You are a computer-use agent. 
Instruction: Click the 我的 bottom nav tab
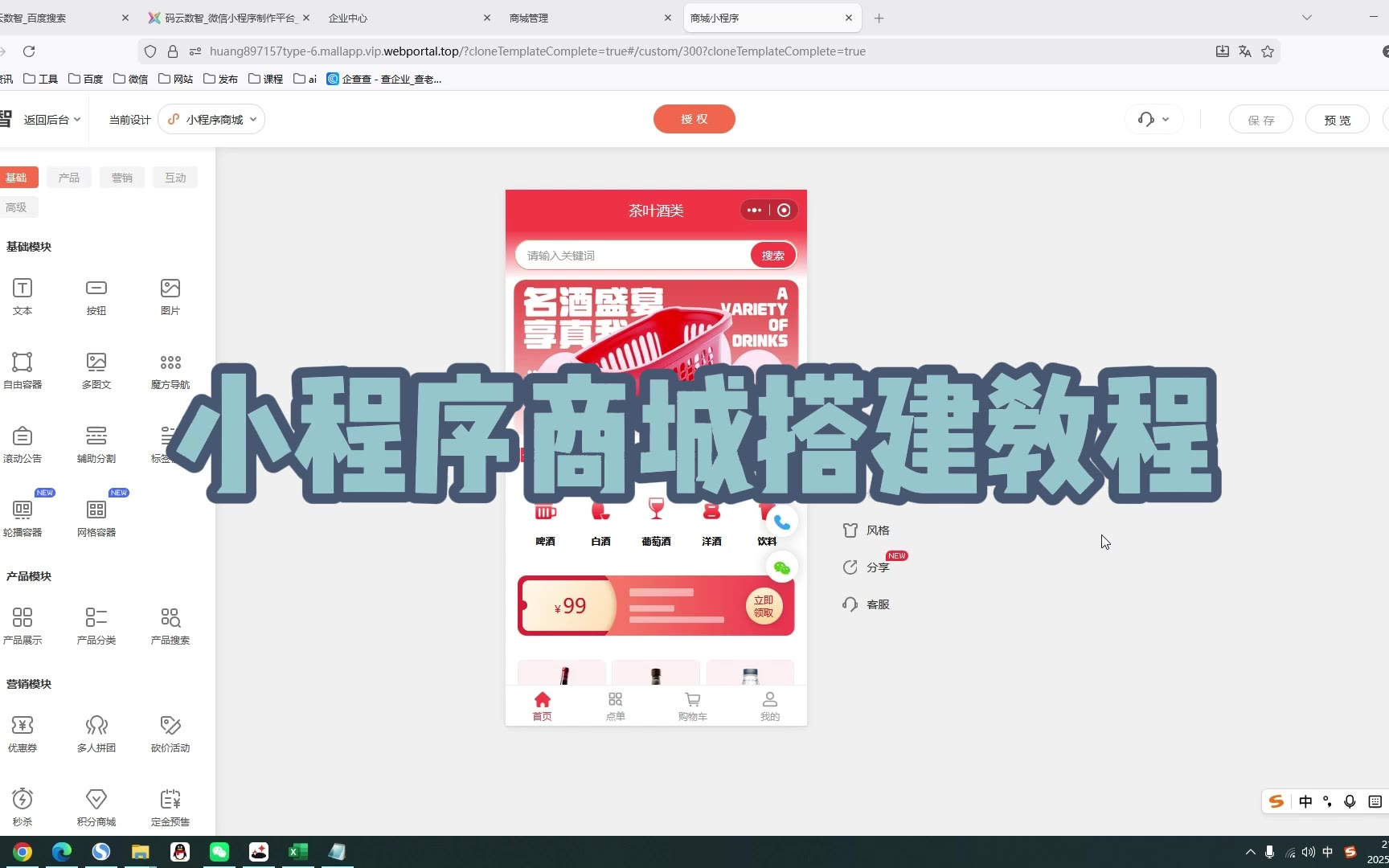point(770,706)
